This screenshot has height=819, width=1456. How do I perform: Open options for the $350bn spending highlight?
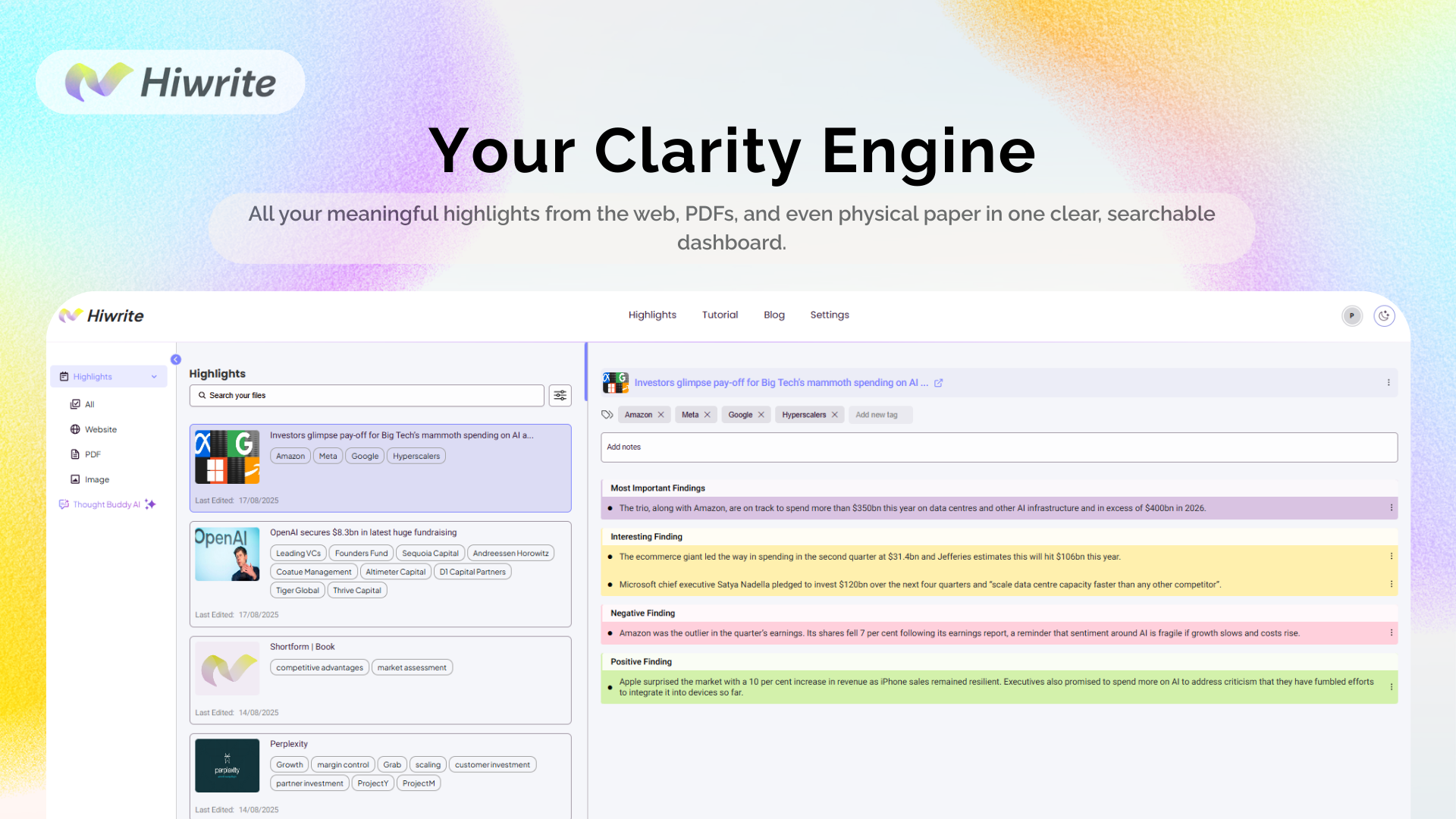click(1391, 508)
